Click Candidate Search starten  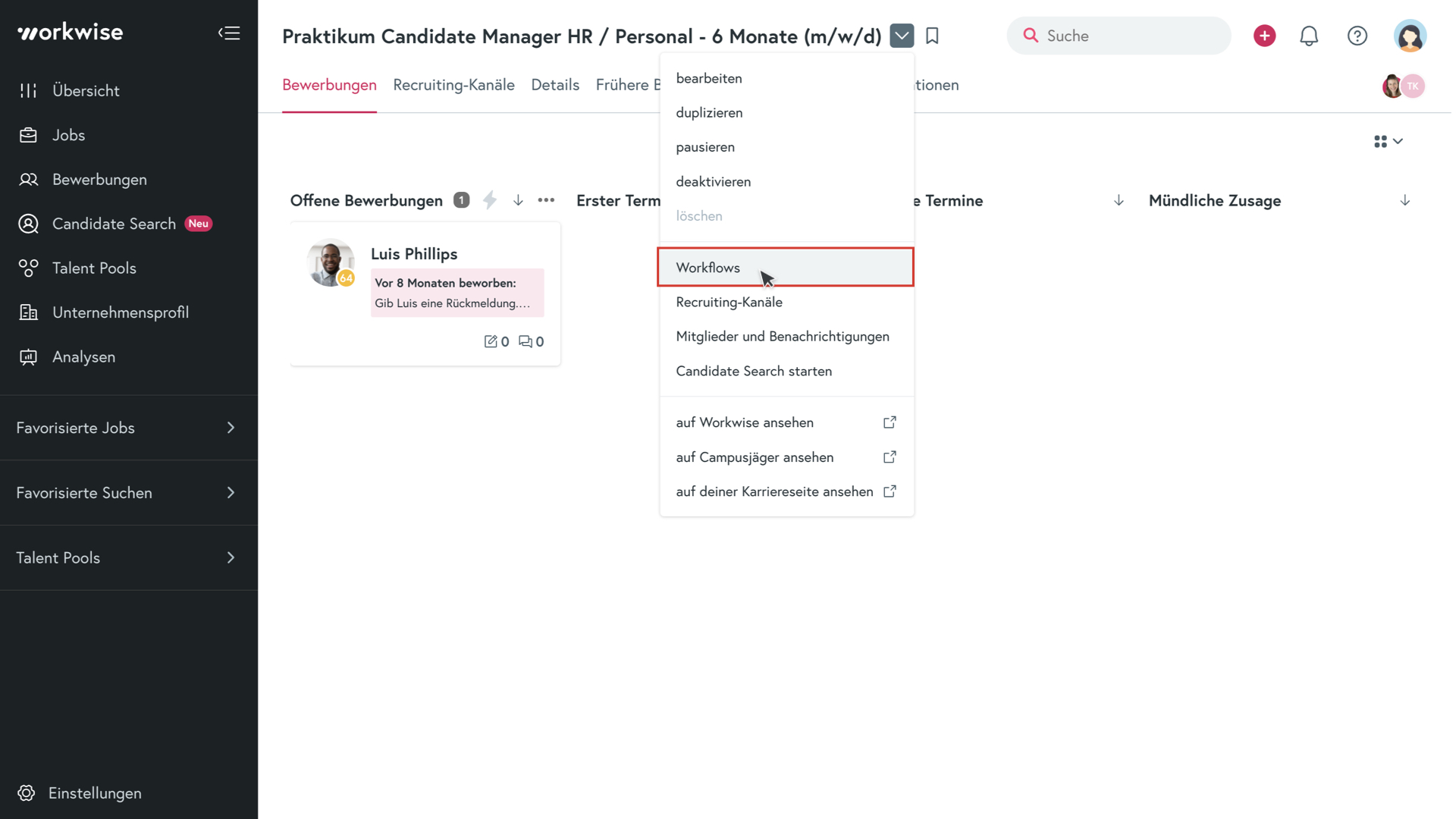coord(754,371)
